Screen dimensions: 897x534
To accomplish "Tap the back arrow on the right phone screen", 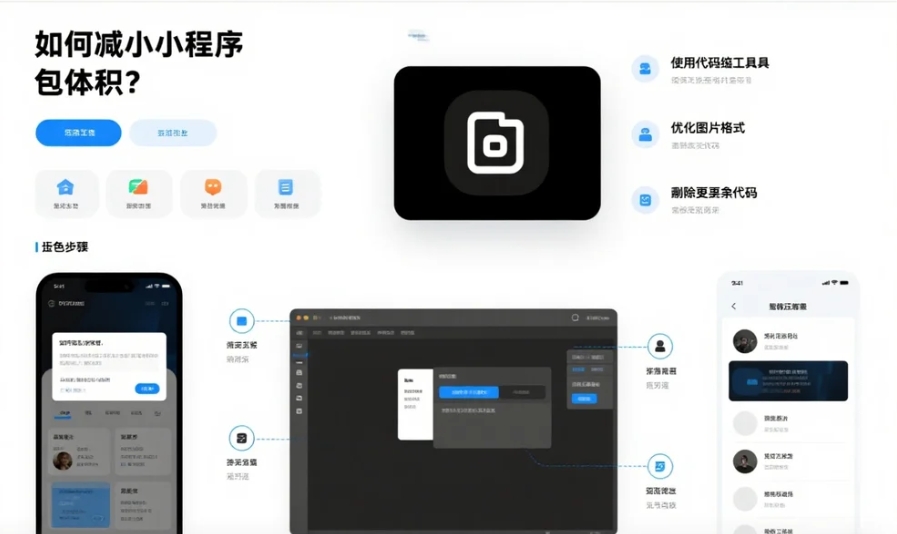I will tap(734, 307).
